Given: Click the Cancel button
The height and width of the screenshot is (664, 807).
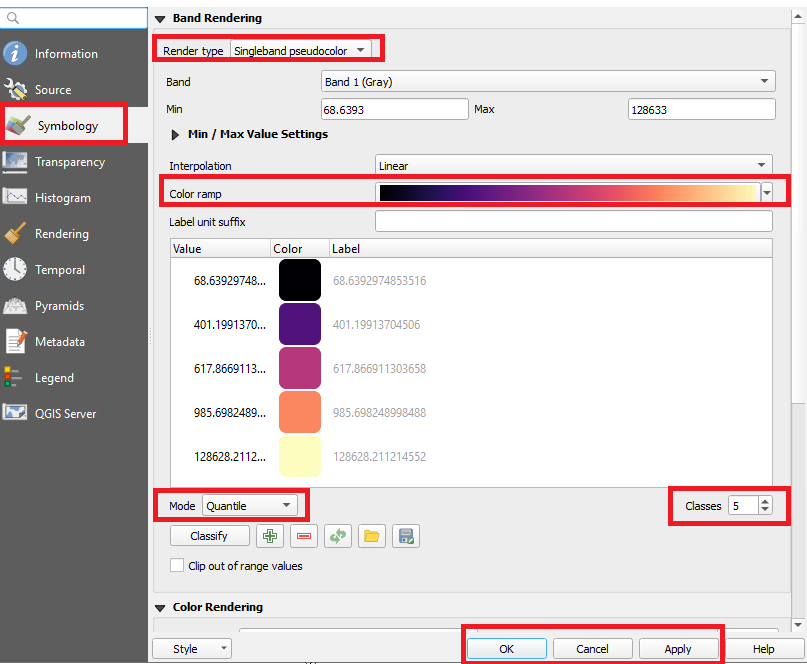Looking at the screenshot, I should [592, 649].
